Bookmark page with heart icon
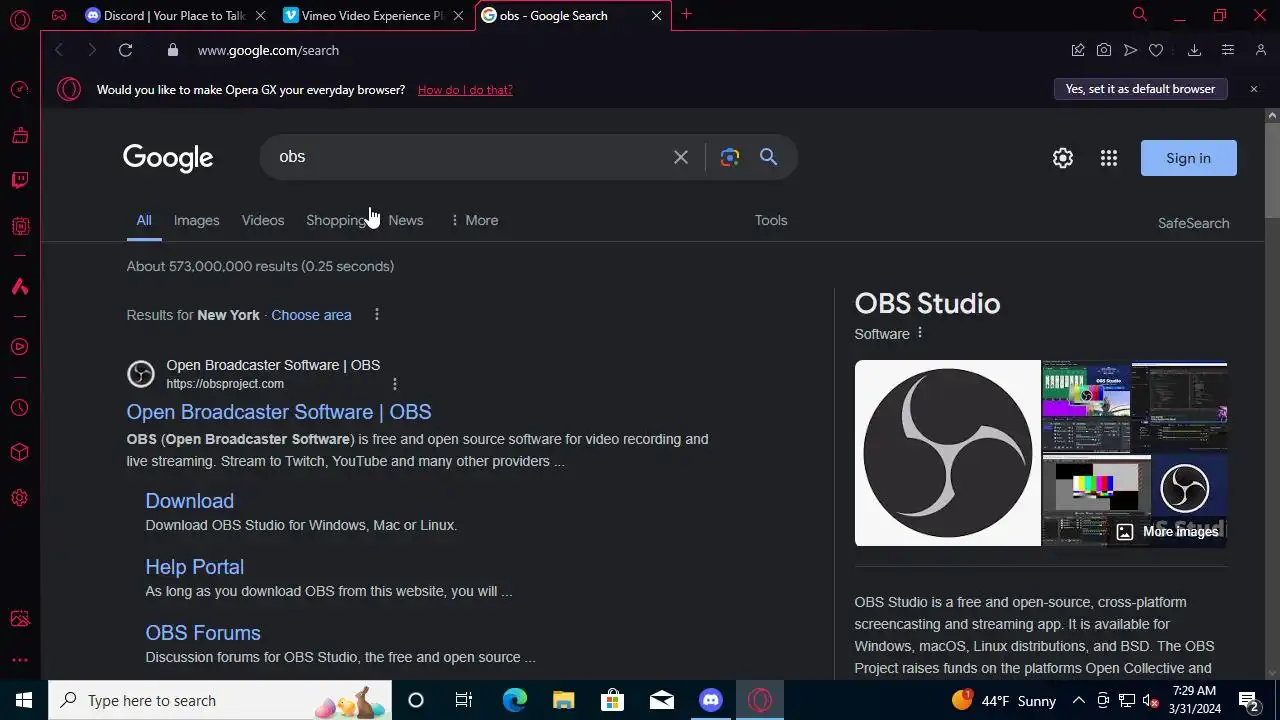 [1156, 50]
